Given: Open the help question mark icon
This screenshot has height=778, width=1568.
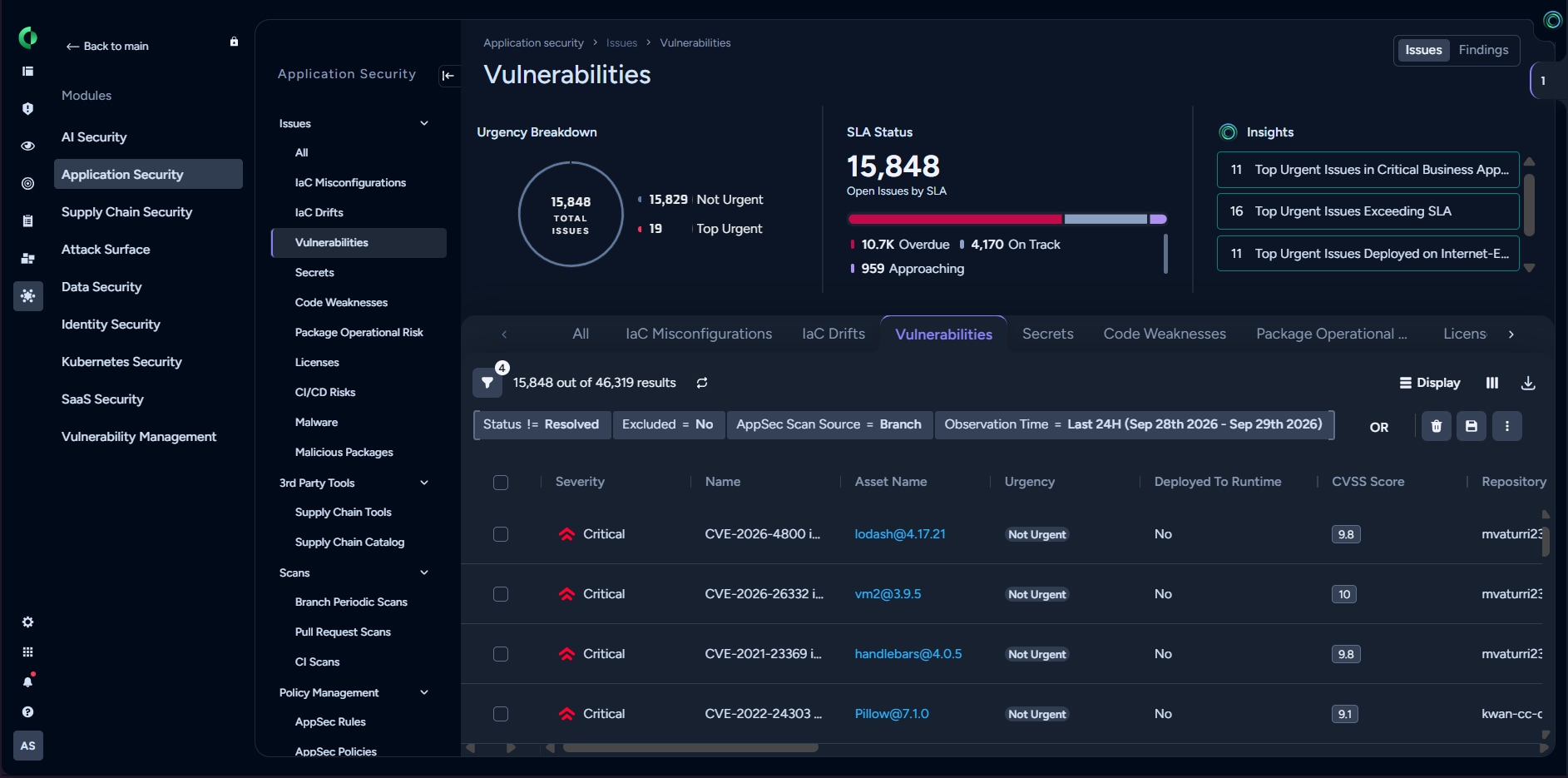Looking at the screenshot, I should pos(27,712).
